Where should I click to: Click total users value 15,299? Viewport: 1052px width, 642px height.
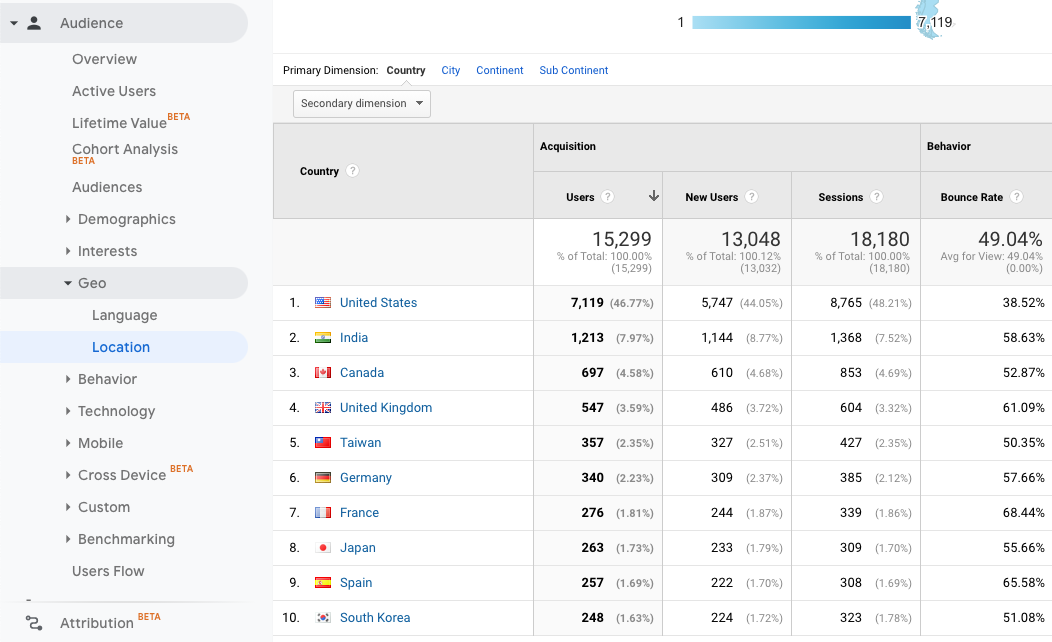coord(622,239)
